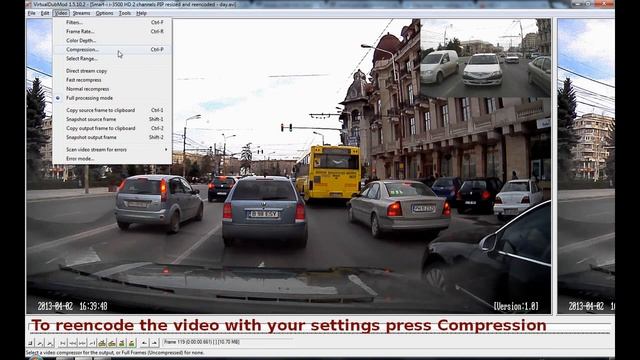Open the Edit menu
Screen dimensions: 640x360
(45, 13)
